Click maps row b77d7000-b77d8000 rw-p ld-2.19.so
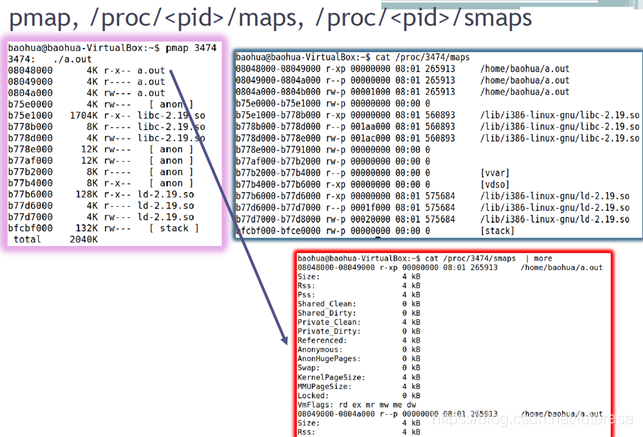The image size is (643, 437). 433,219
